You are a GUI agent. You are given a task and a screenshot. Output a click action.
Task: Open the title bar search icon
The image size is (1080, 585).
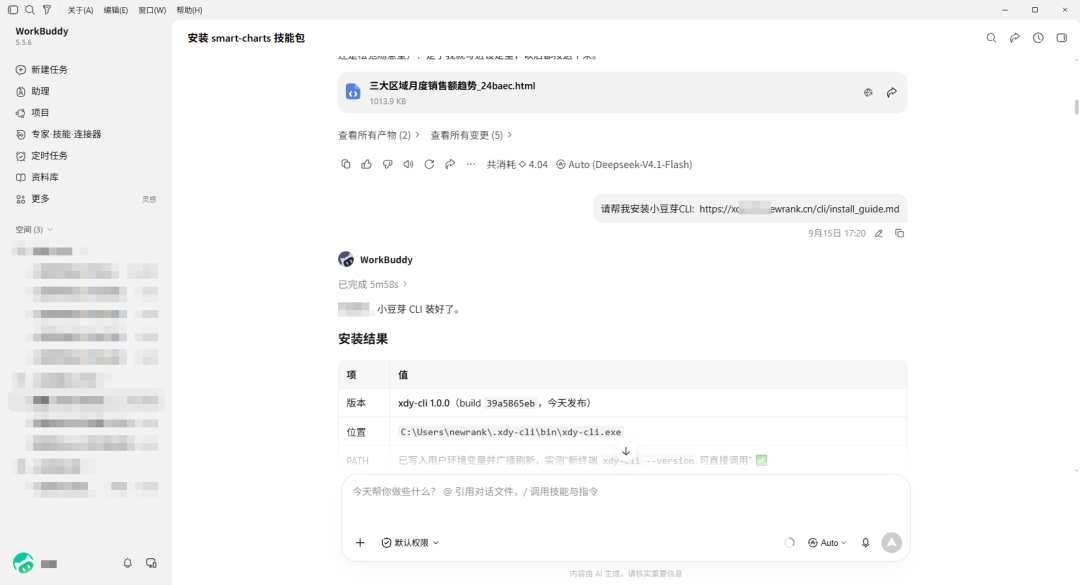[30, 10]
